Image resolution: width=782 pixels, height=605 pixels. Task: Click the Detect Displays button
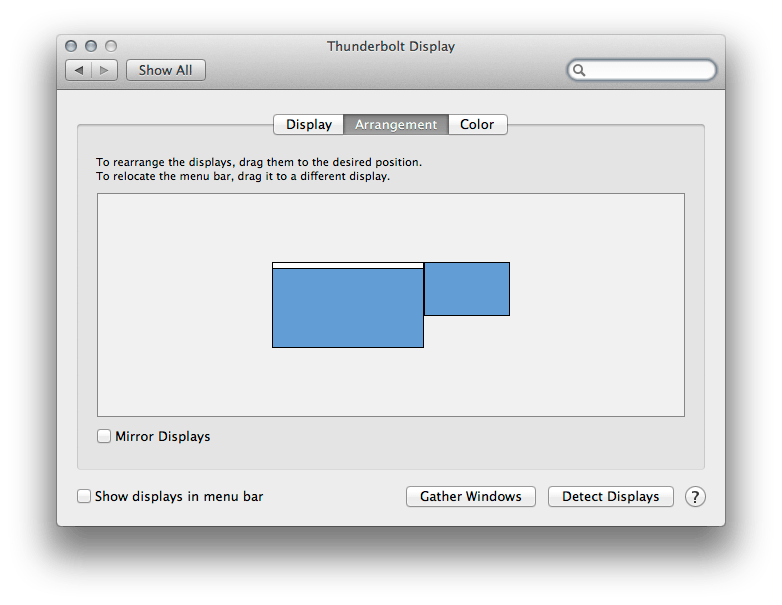(610, 497)
